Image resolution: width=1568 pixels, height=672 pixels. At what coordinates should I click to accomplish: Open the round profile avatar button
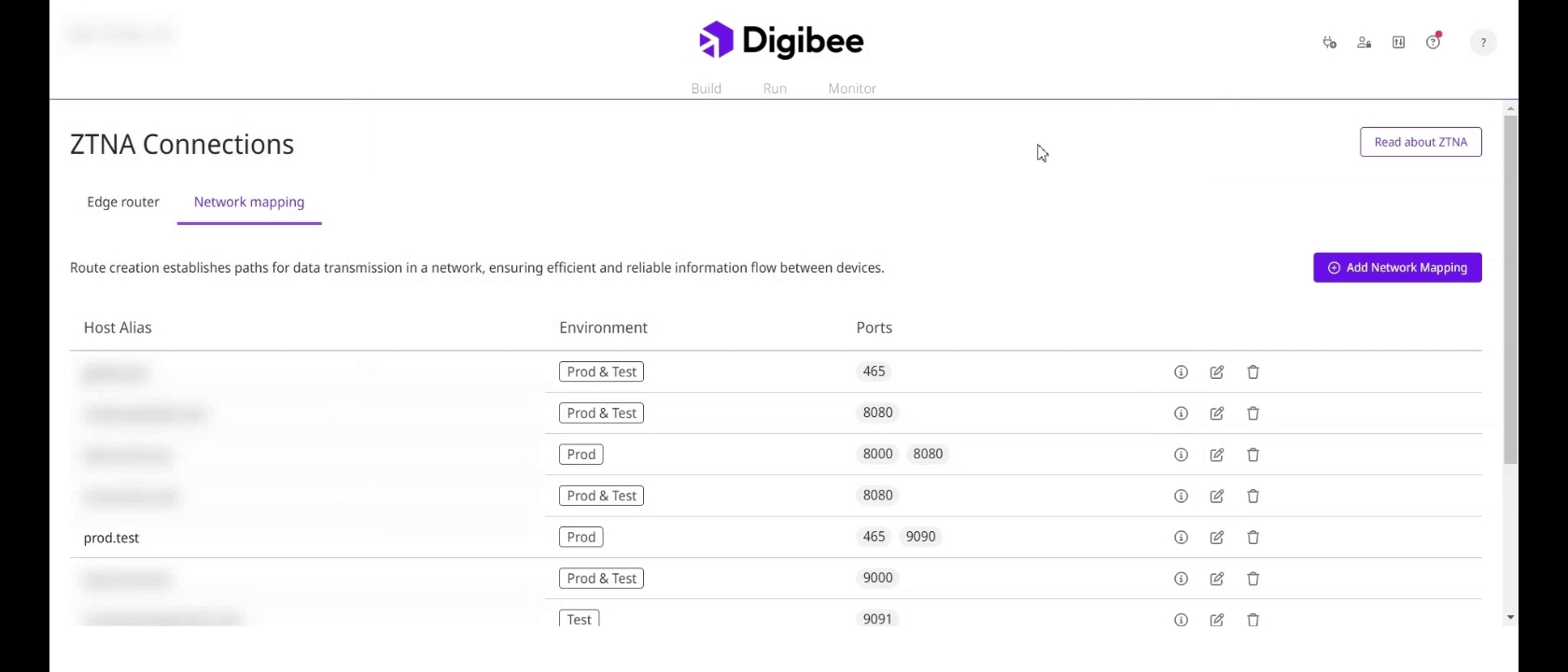pyautogui.click(x=1483, y=42)
